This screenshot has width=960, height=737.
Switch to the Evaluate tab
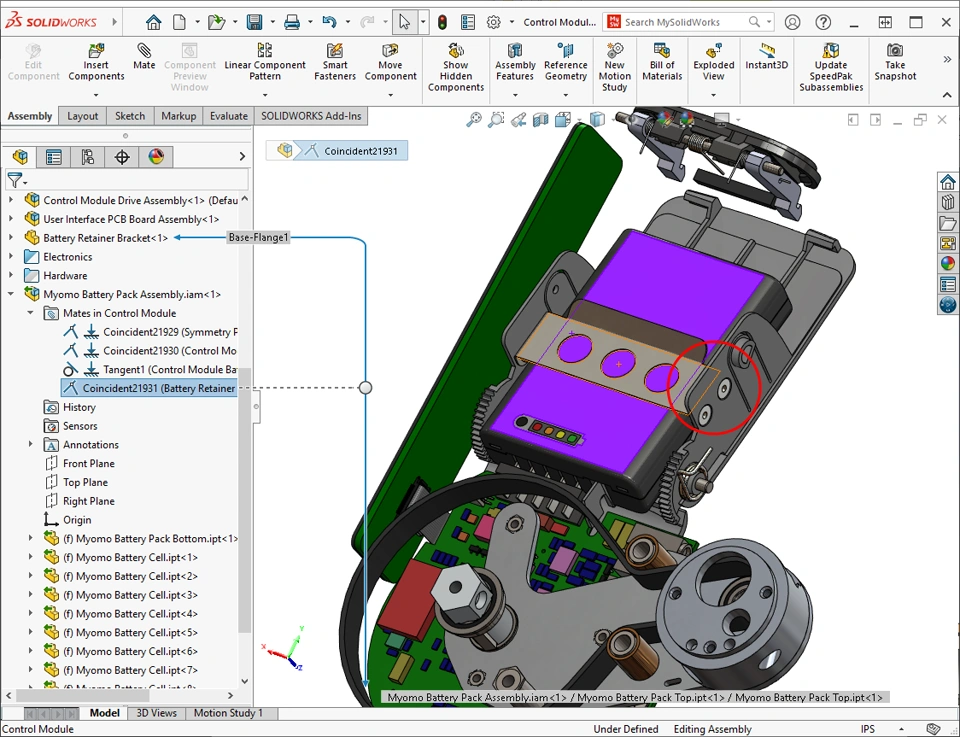pyautogui.click(x=228, y=116)
